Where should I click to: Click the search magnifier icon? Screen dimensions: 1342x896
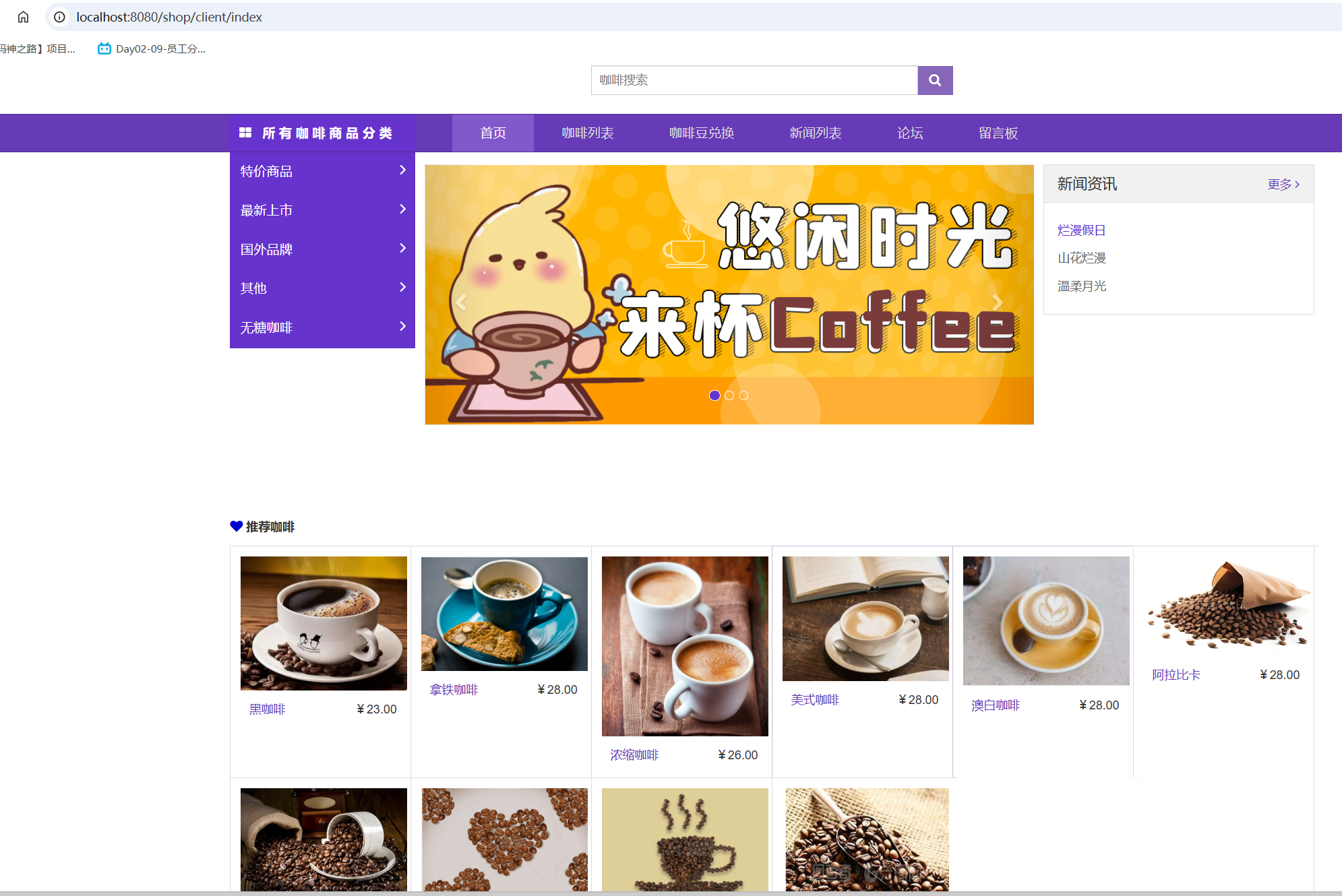click(x=935, y=80)
